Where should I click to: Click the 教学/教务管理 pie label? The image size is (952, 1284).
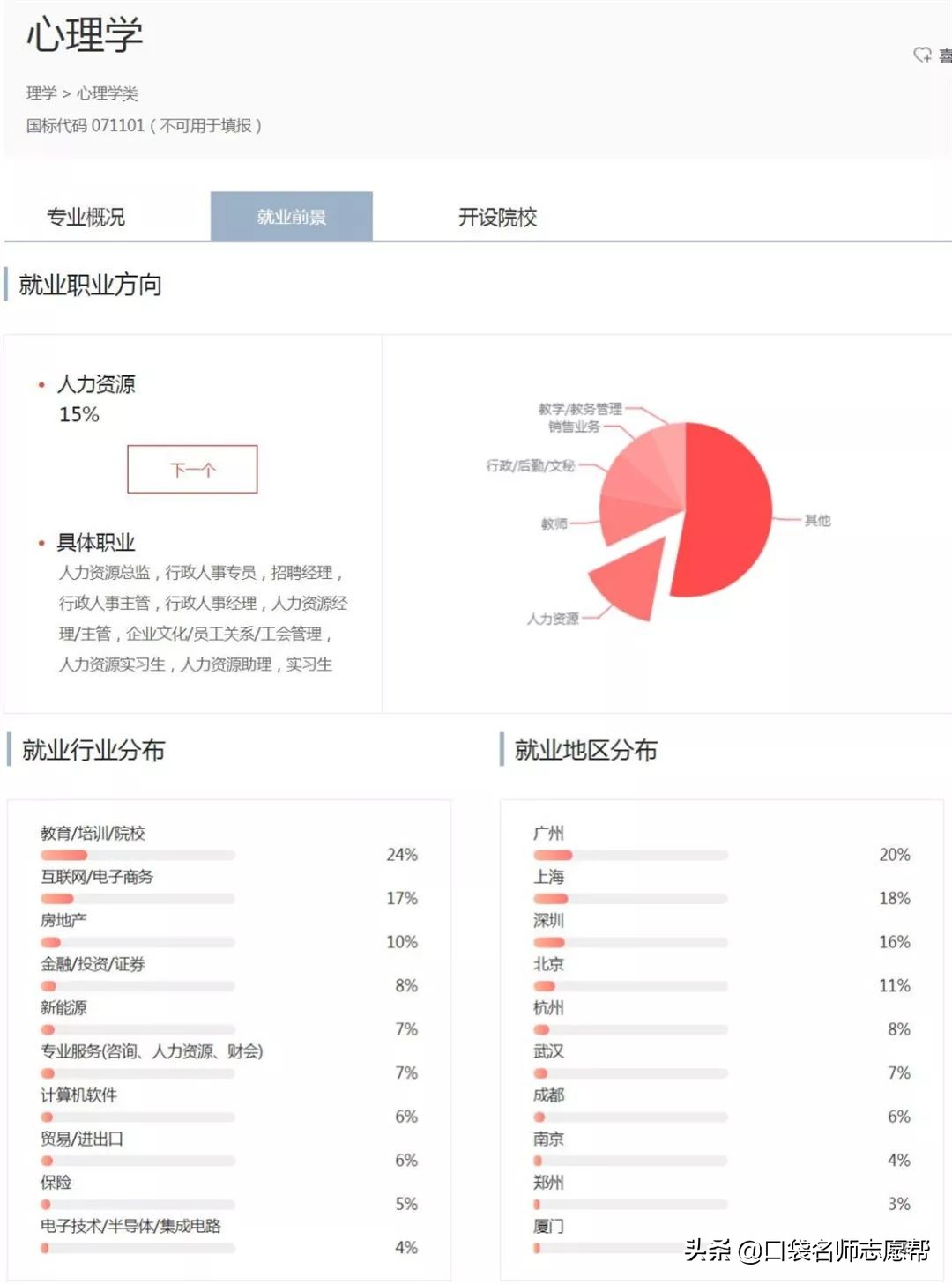(582, 409)
